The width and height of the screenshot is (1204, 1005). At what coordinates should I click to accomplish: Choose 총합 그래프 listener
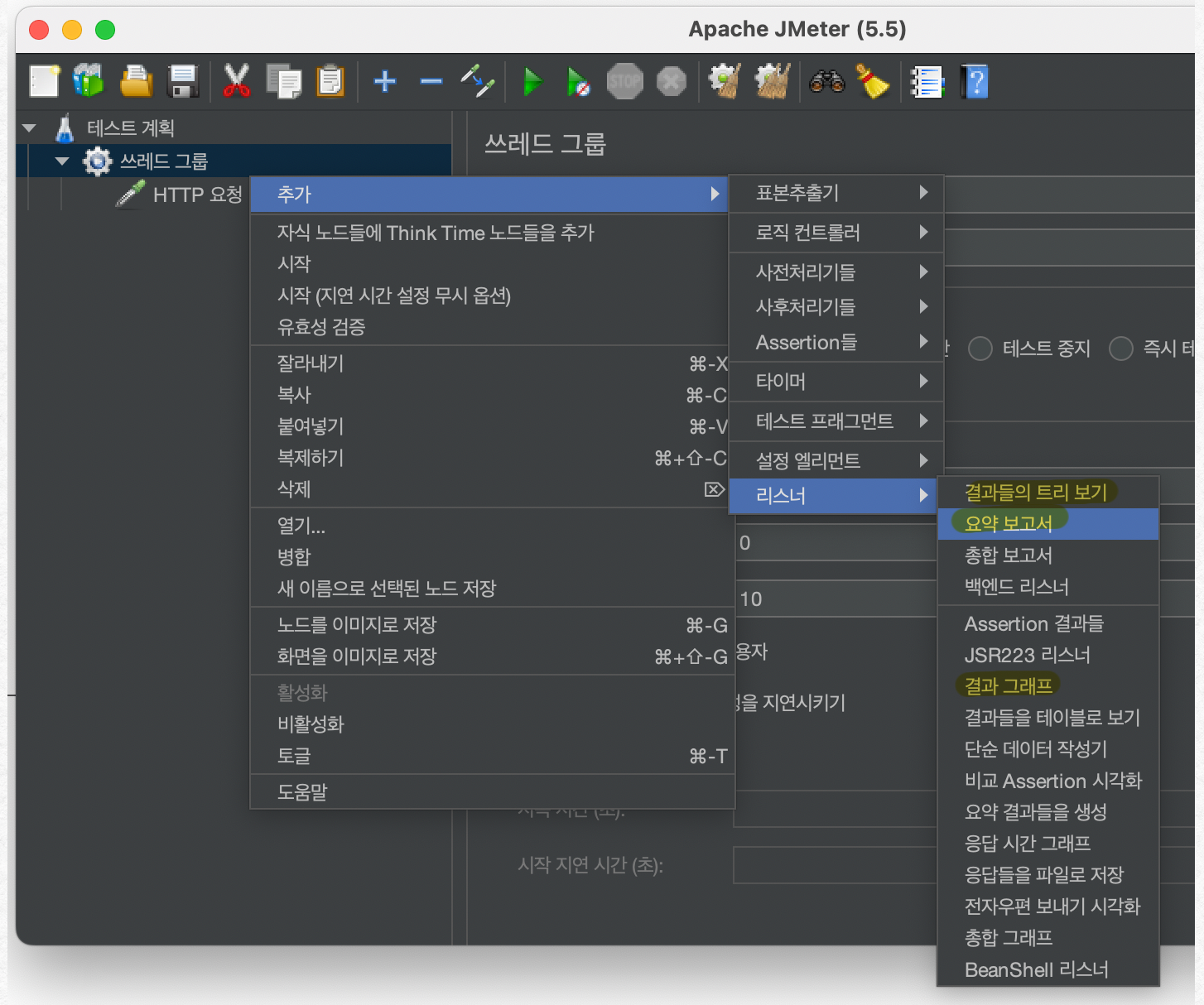[1048, 938]
